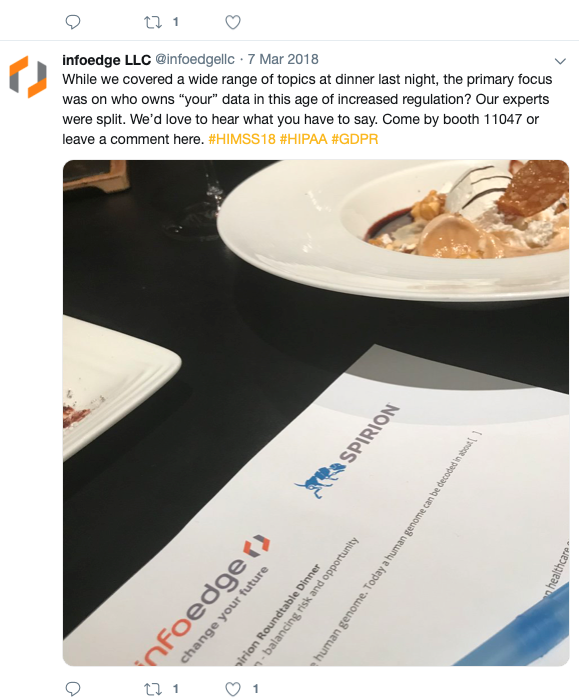Click retweet count on the upper tweet
Image resolution: width=579 pixels, height=700 pixels.
click(176, 22)
